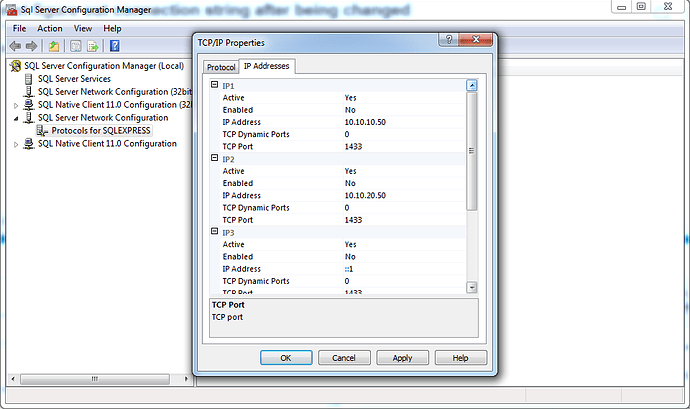Collapse the SQL Server Network Configuration node
Viewport: 690px width, 409px height.
click(x=16, y=118)
